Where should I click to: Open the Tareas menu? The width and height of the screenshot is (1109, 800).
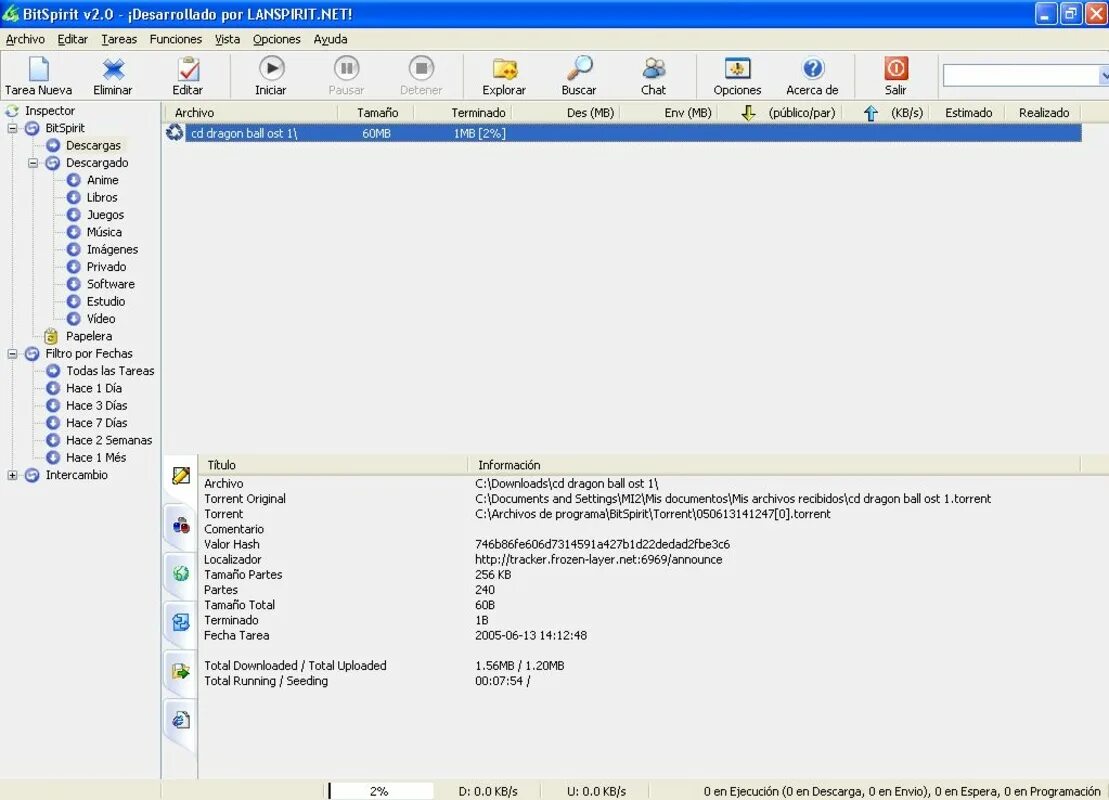[x=119, y=39]
